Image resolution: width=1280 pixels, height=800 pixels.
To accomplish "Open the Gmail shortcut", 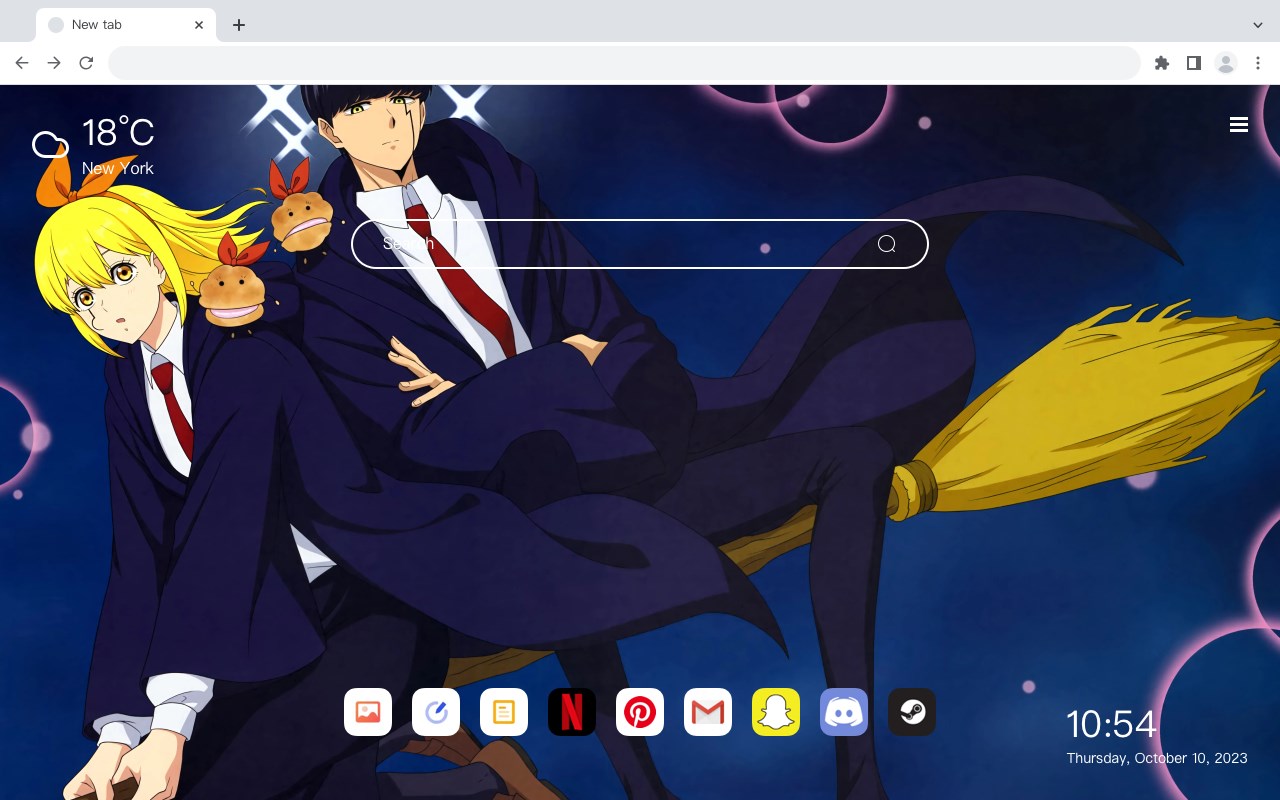I will point(708,712).
